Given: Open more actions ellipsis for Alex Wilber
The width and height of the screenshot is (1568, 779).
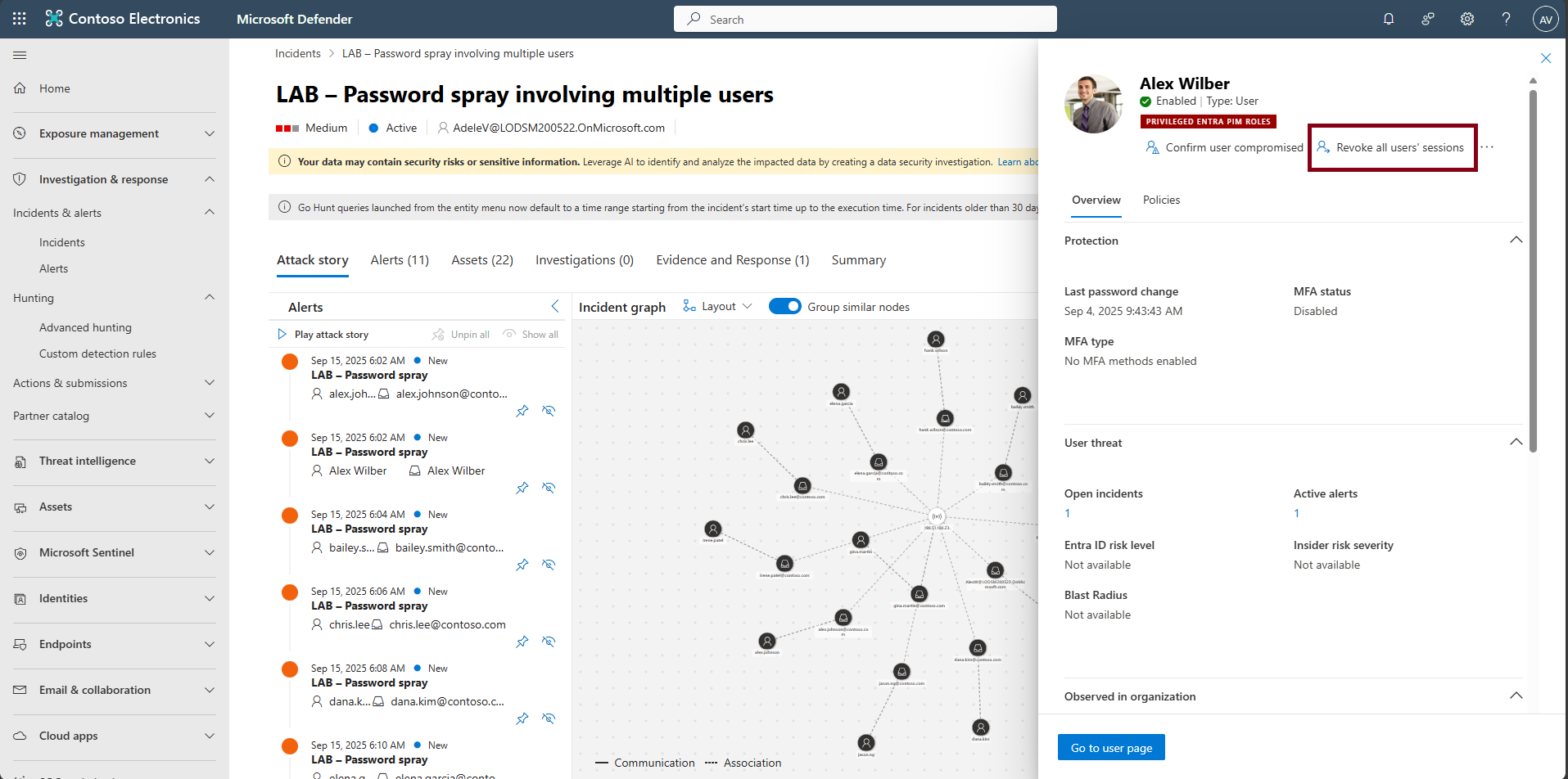Looking at the screenshot, I should pyautogui.click(x=1488, y=147).
